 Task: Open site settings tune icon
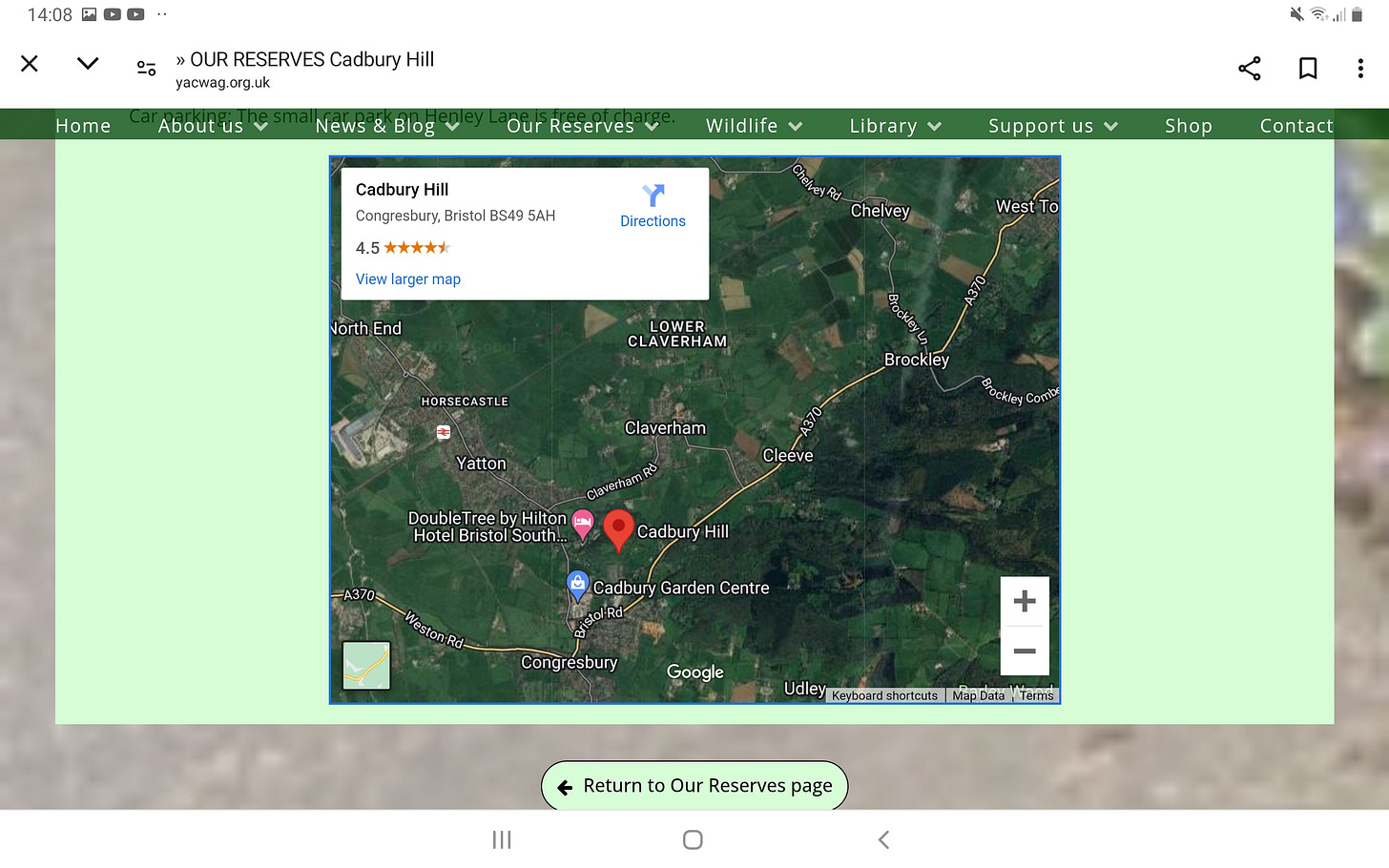coord(146,67)
